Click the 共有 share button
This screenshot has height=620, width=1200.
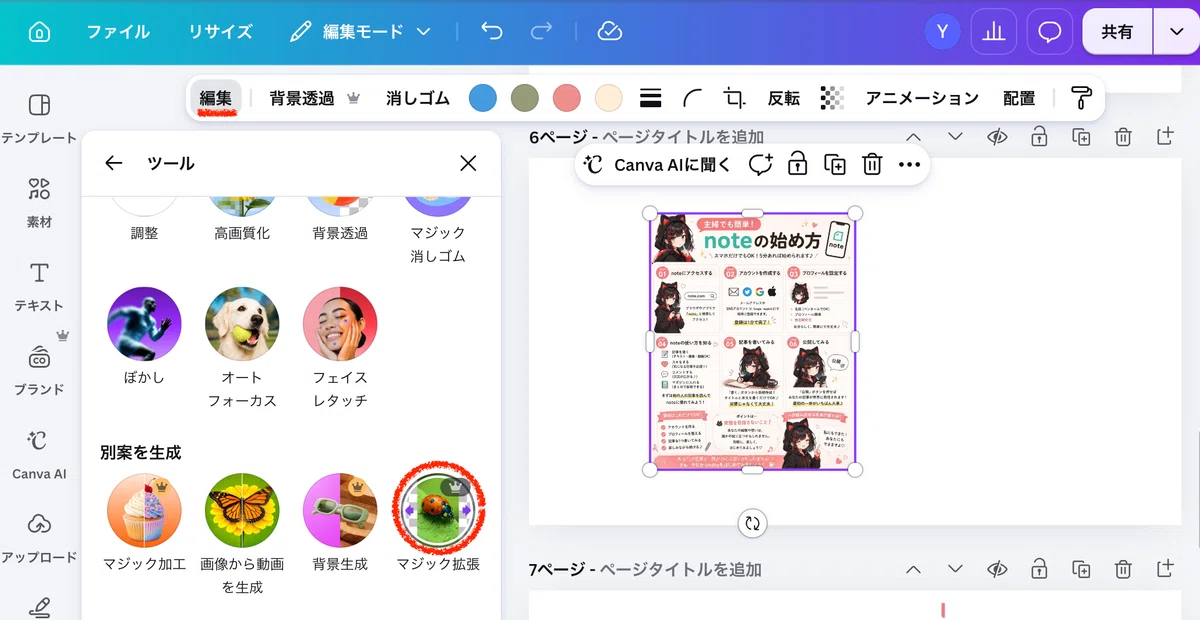point(1117,32)
